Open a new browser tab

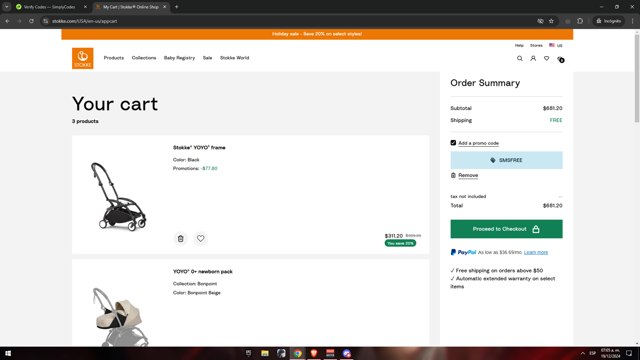176,7
